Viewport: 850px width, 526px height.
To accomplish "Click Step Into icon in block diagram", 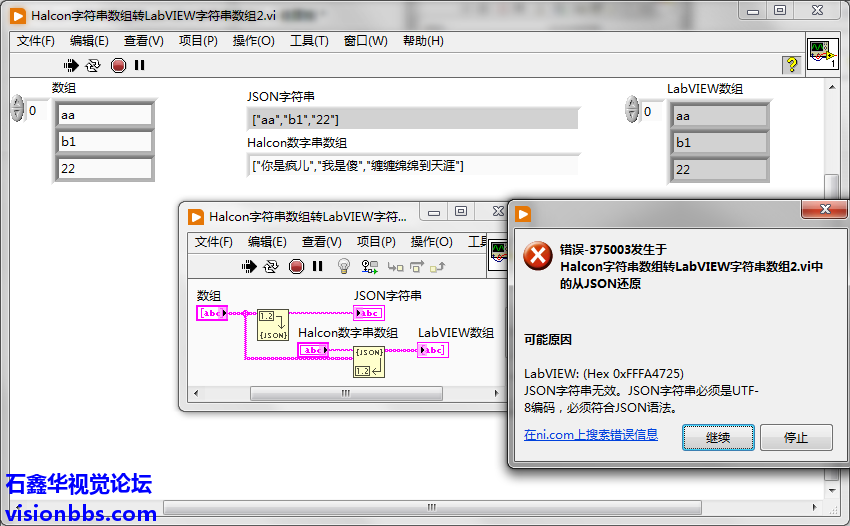I will [395, 267].
